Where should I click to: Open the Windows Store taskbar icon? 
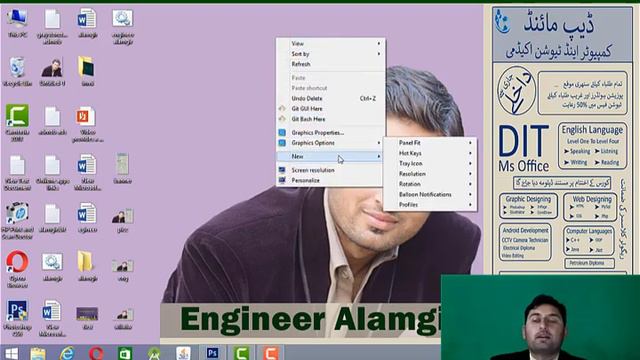point(125,353)
